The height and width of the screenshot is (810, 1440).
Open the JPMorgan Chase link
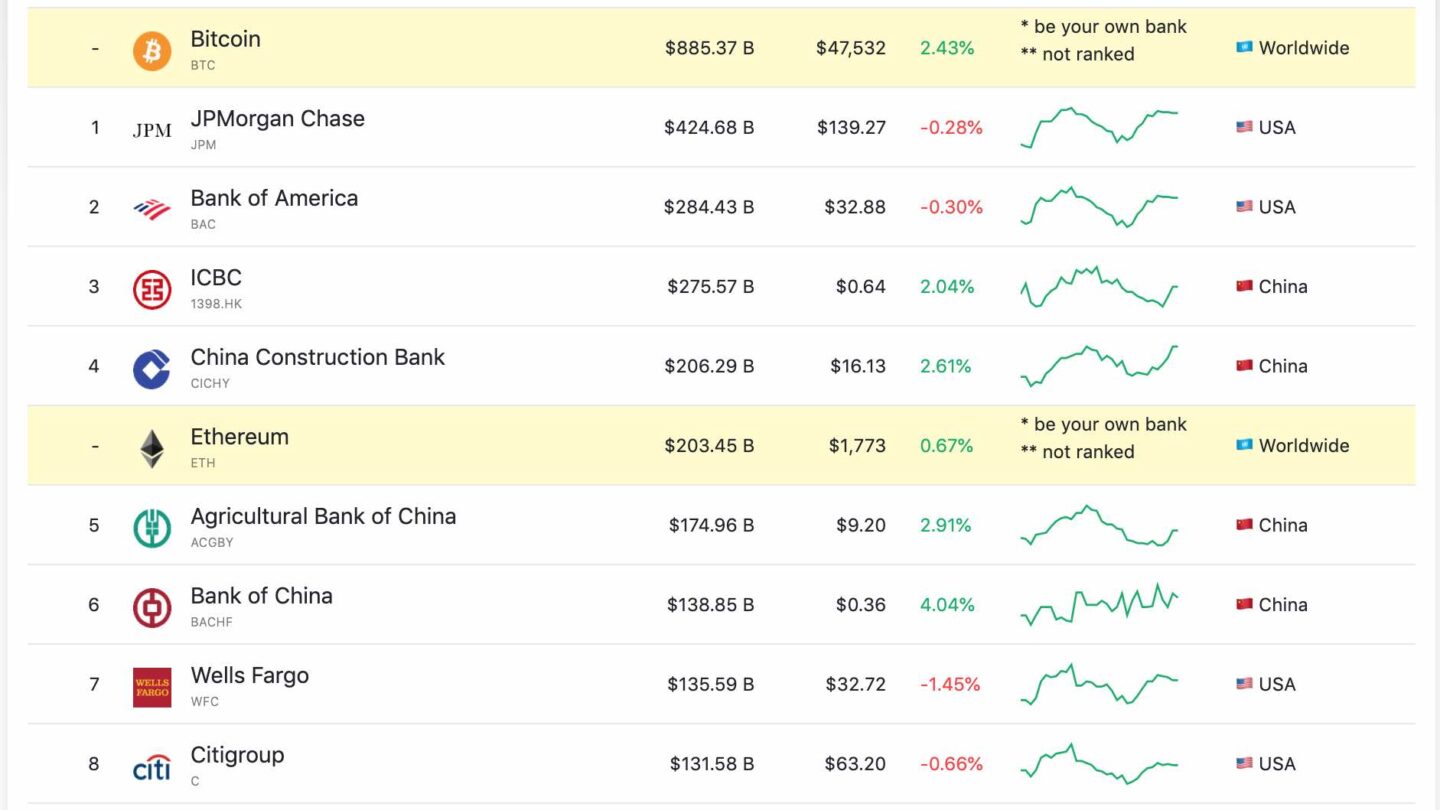tap(277, 118)
